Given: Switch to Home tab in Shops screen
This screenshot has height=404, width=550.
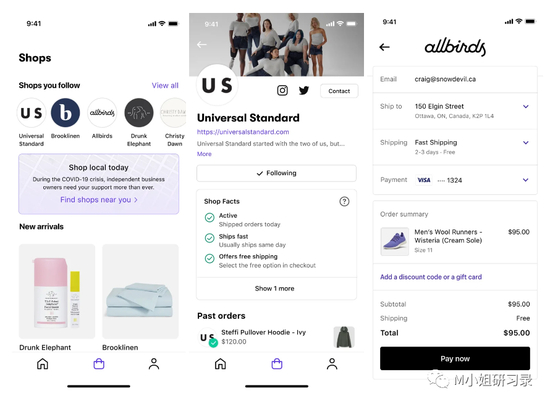Looking at the screenshot, I should (x=42, y=364).
